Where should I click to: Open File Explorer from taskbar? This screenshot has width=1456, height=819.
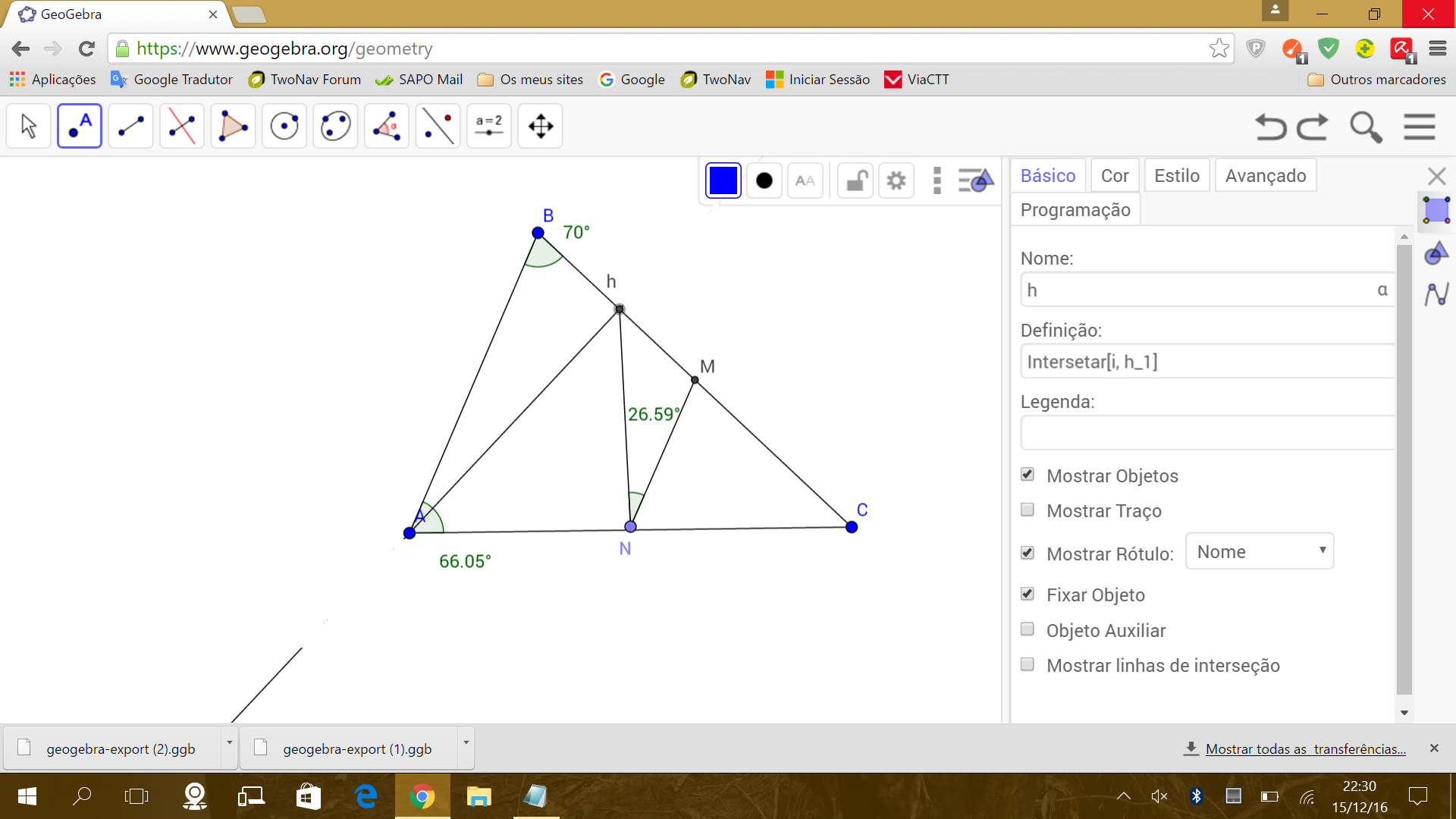(x=479, y=796)
